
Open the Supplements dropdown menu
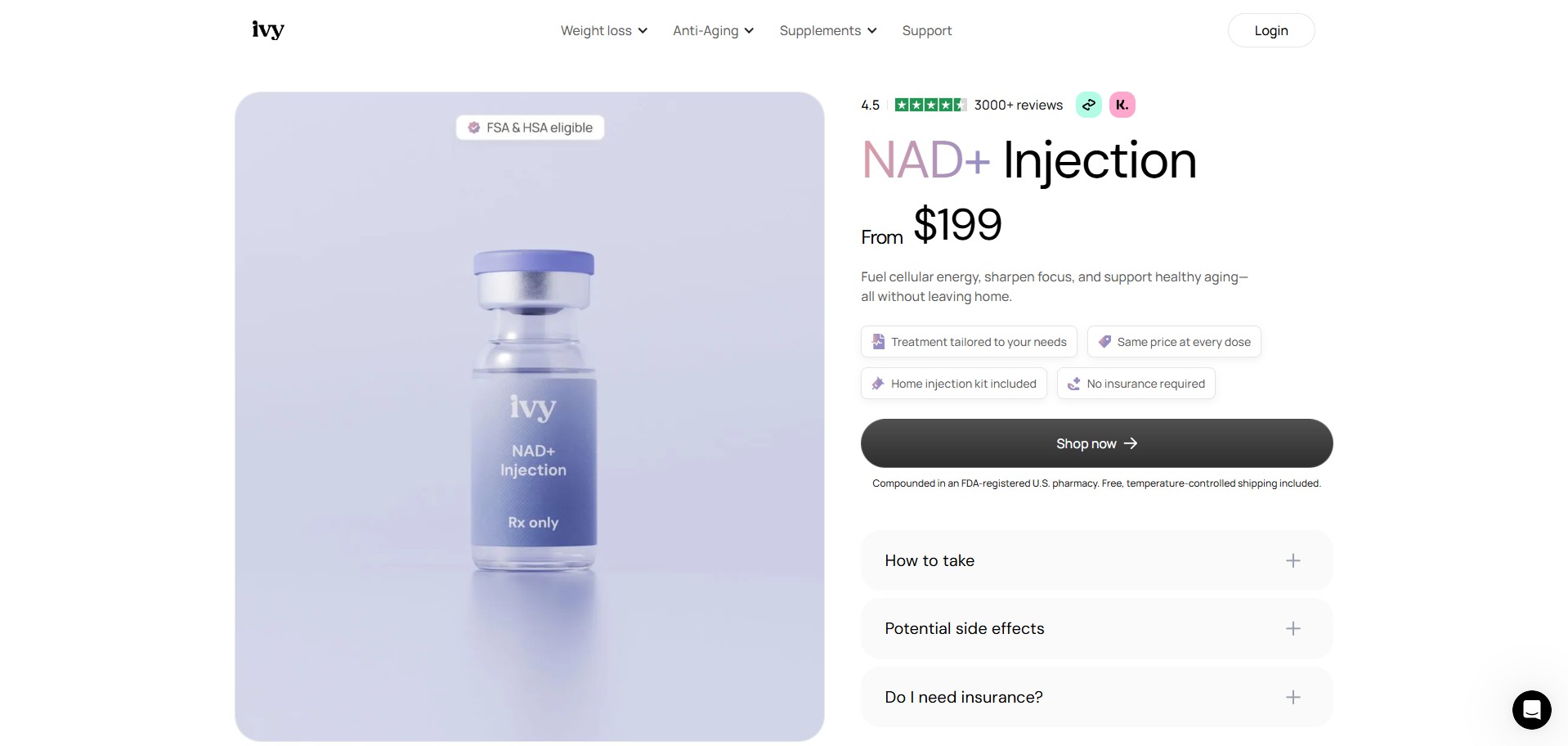click(x=827, y=30)
